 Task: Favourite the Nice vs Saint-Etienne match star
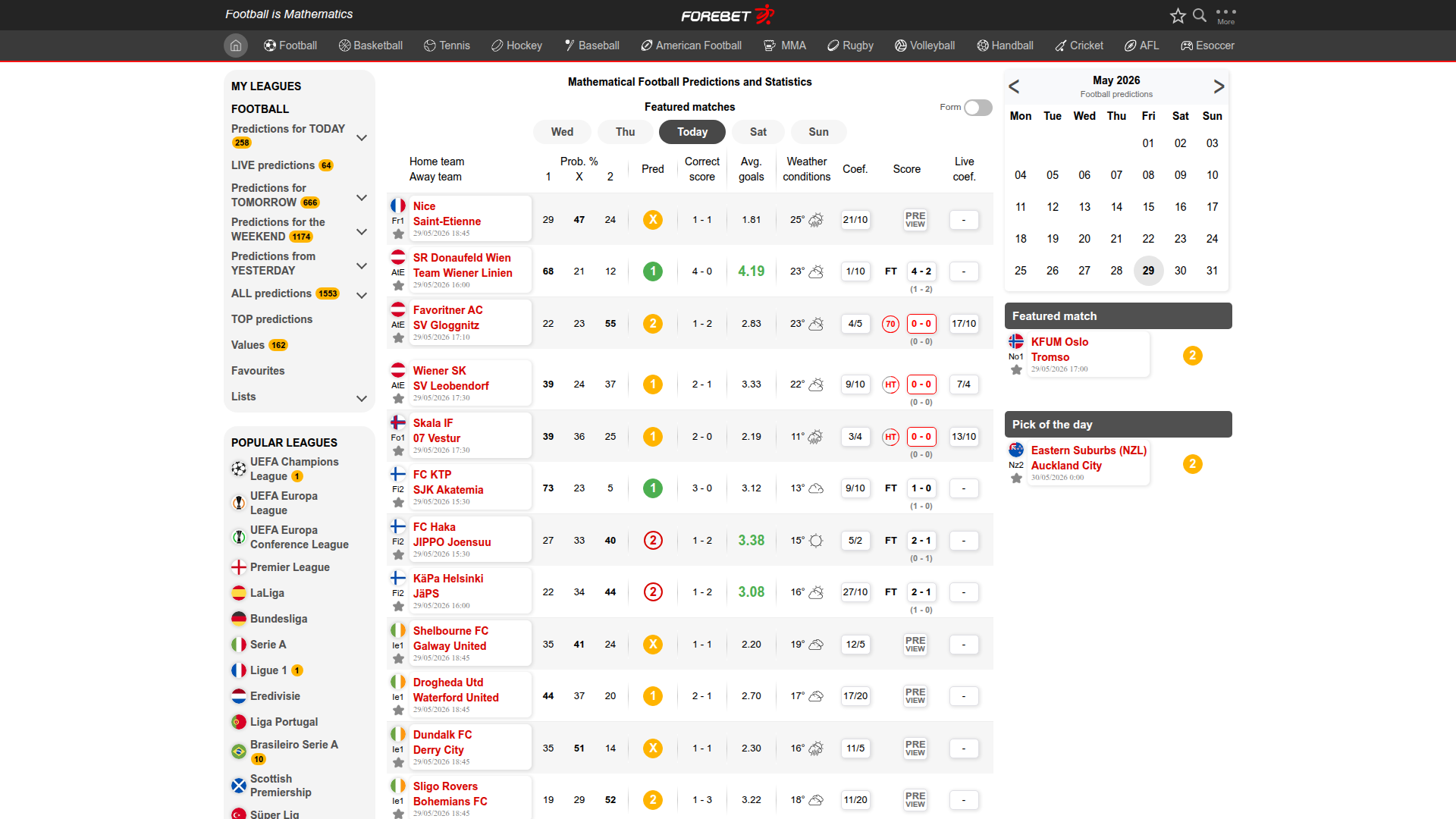[x=398, y=234]
